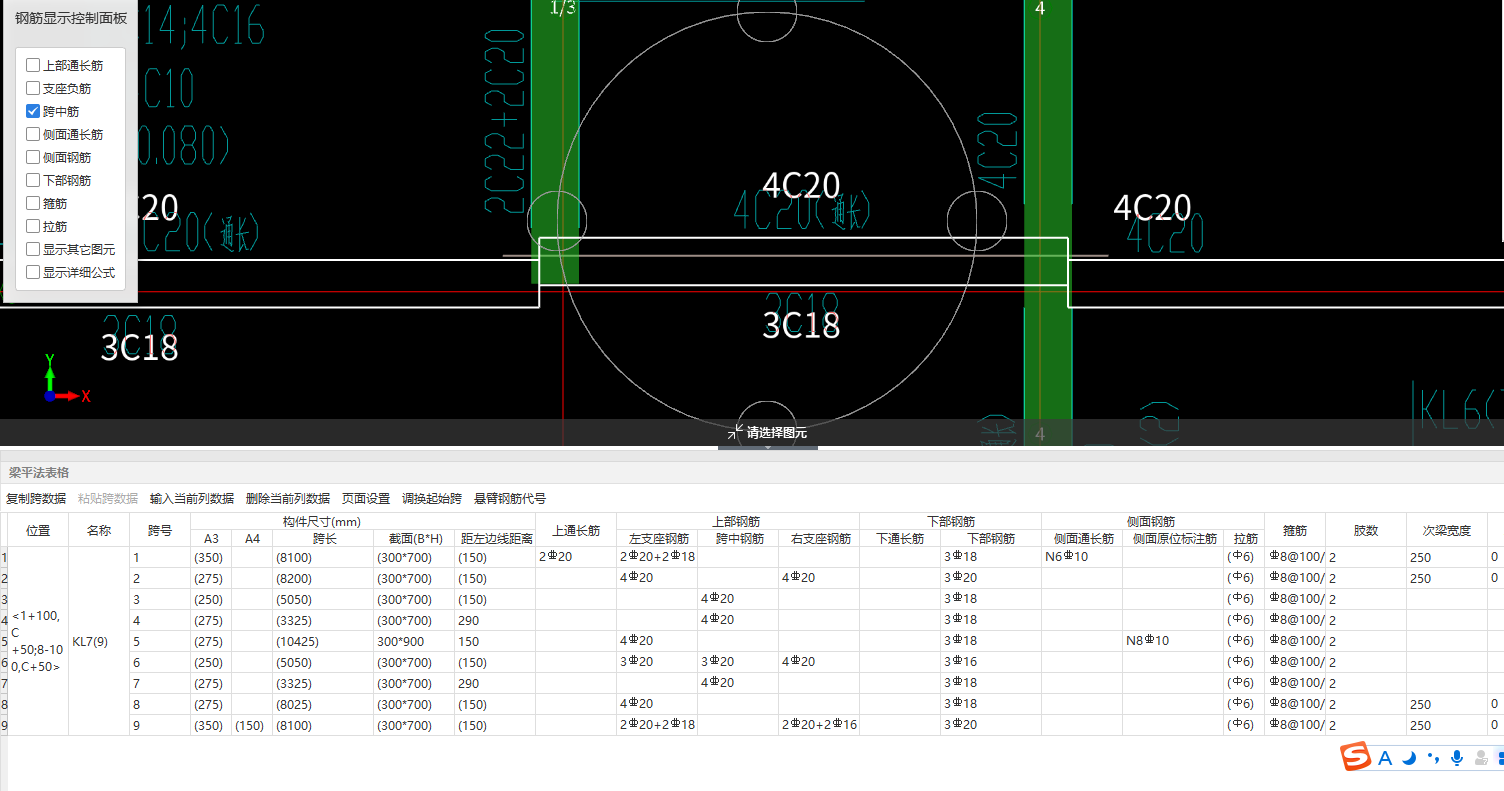Screen dimensions: 1504x791
Task: Select the 下通长筋 column header
Action: (x=900, y=538)
